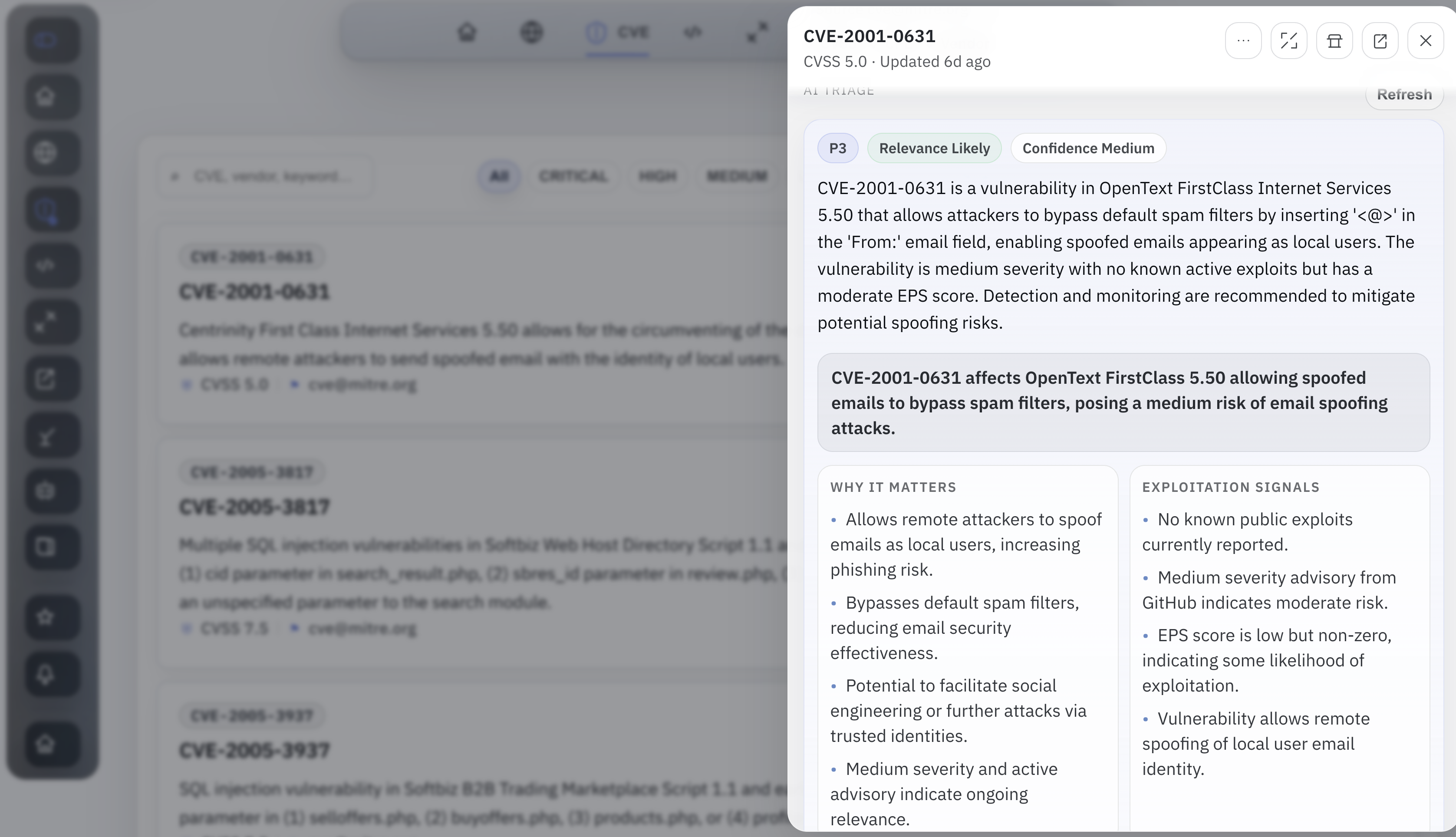Select the All severity filter tab
This screenshot has height=837, width=1456.
coord(498,177)
